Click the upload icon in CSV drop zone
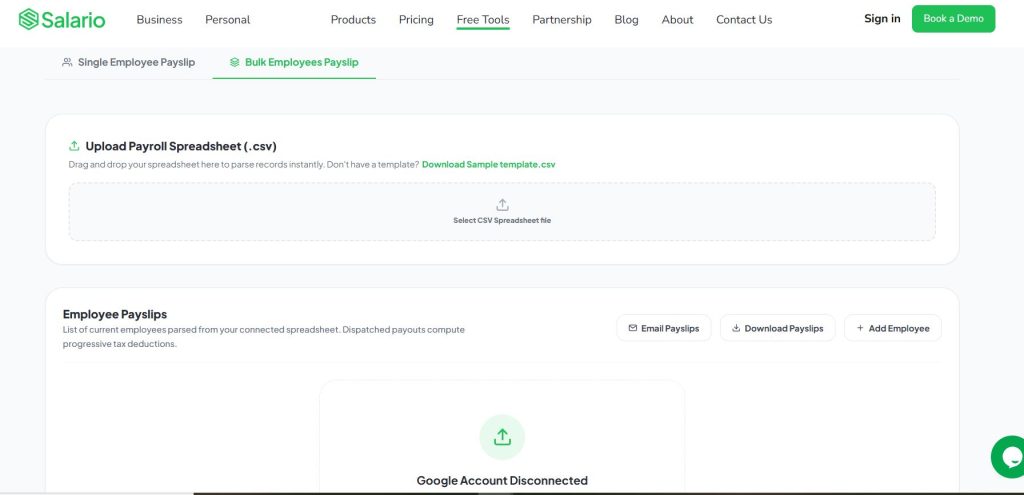The width and height of the screenshot is (1024, 495). (502, 205)
